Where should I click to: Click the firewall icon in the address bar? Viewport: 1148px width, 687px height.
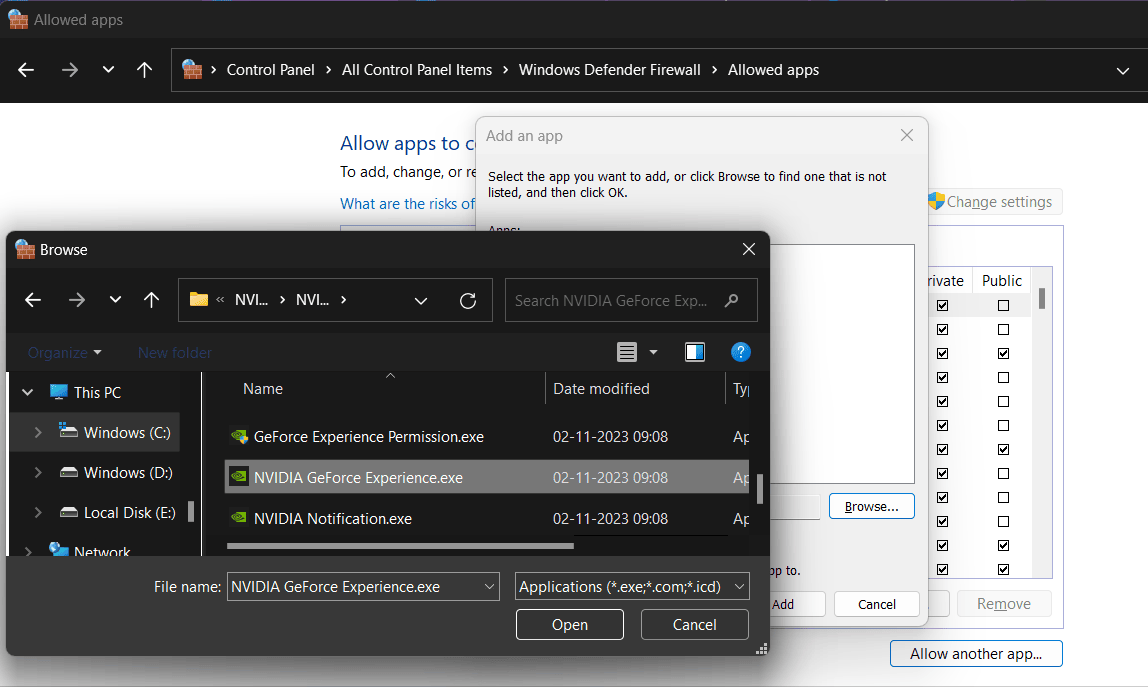pyautogui.click(x=193, y=70)
